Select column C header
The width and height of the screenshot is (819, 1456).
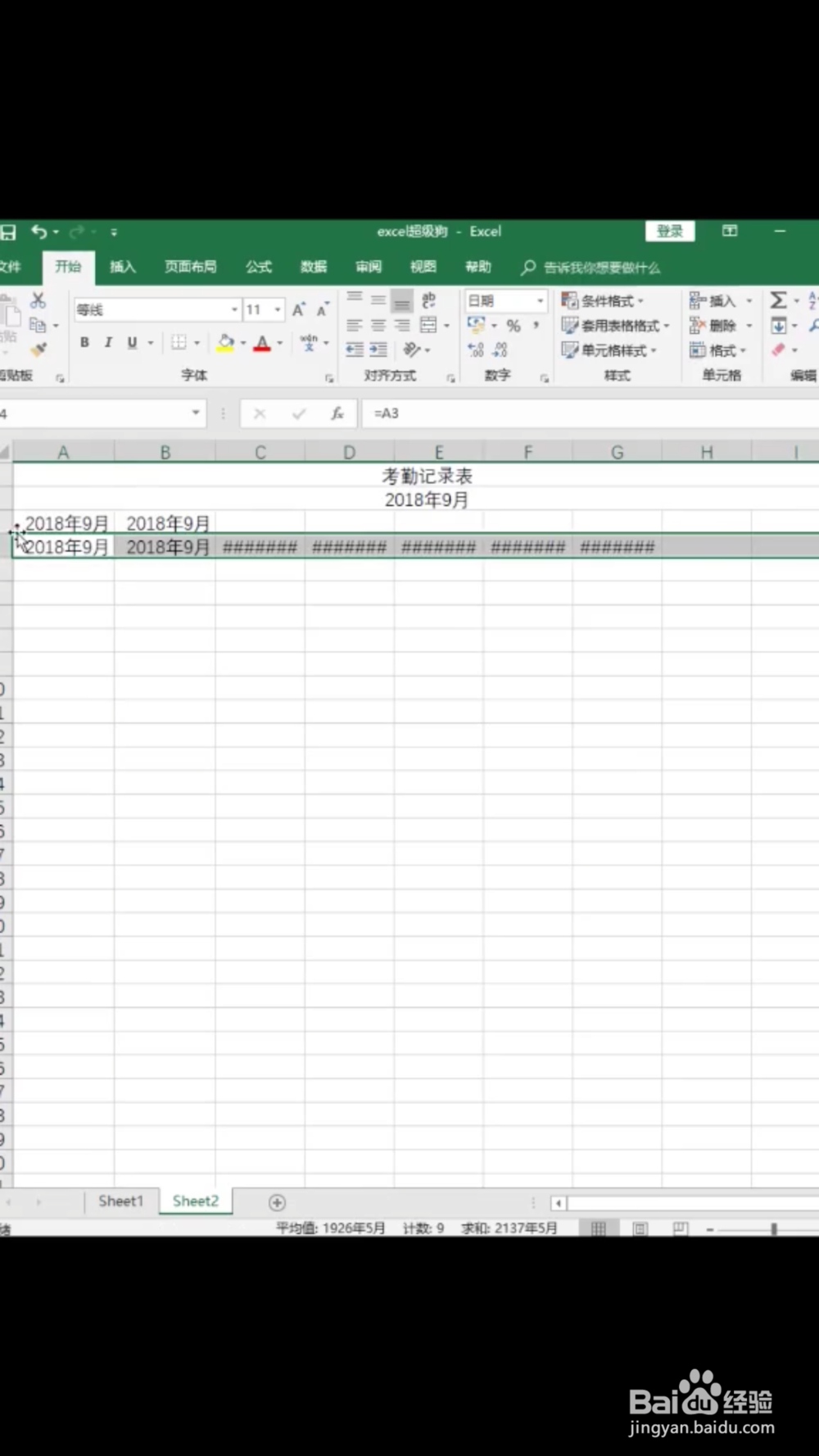tap(260, 452)
